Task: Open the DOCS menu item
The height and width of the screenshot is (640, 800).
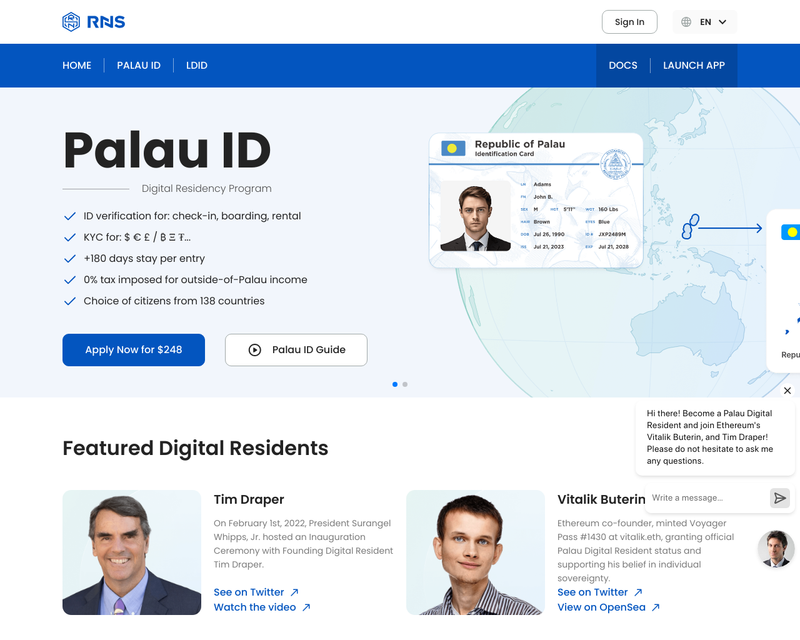Action: tap(622, 65)
